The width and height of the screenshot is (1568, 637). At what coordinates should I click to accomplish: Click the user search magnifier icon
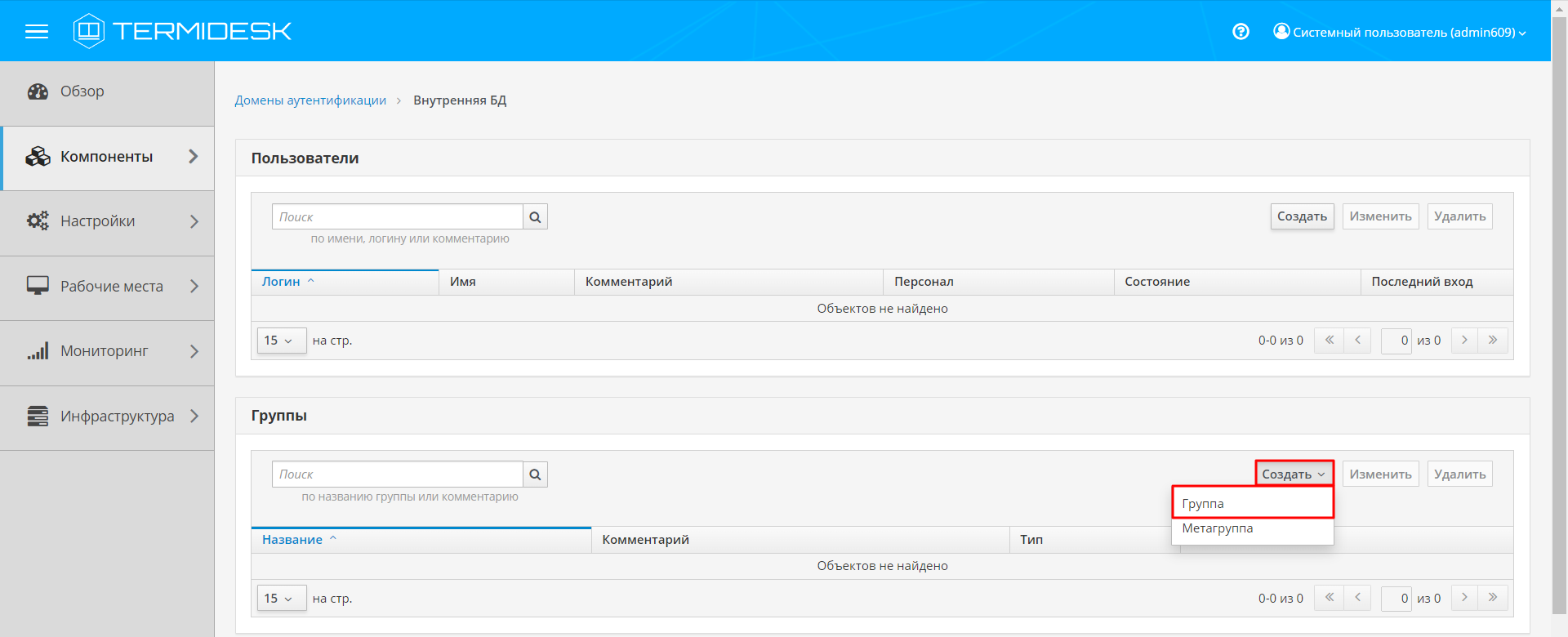(535, 217)
